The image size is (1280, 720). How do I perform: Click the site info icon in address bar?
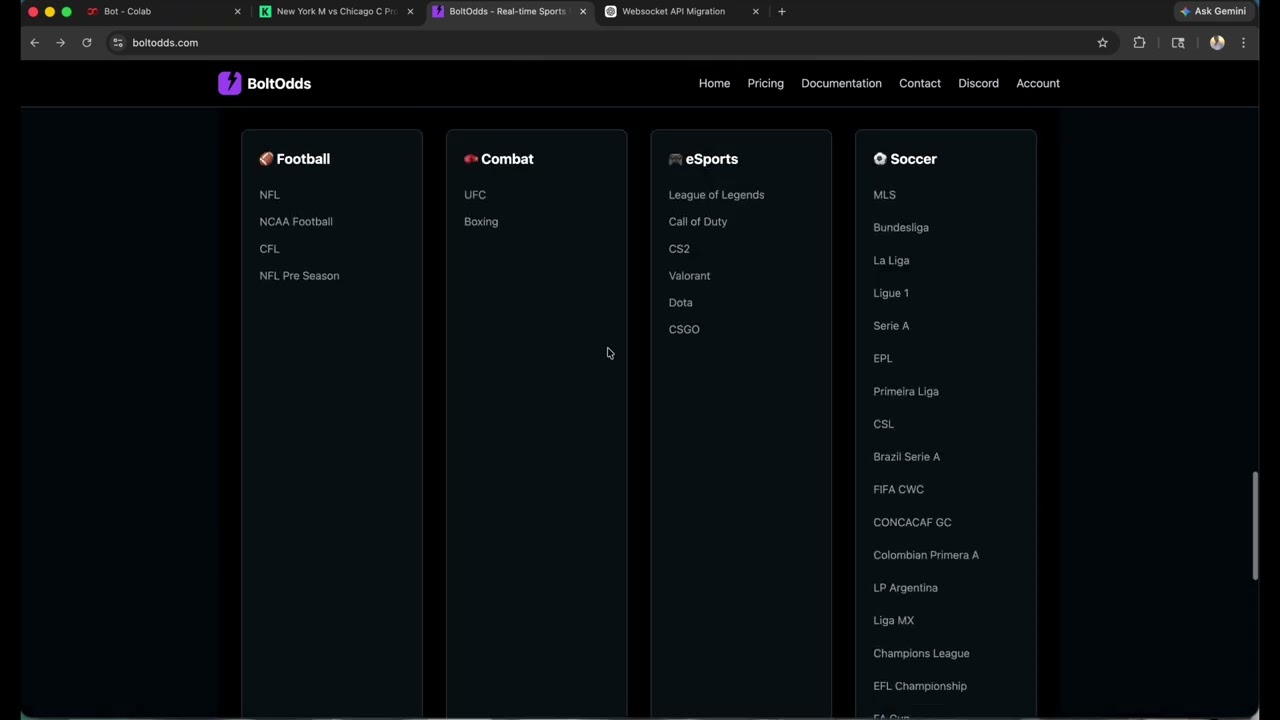tap(118, 43)
